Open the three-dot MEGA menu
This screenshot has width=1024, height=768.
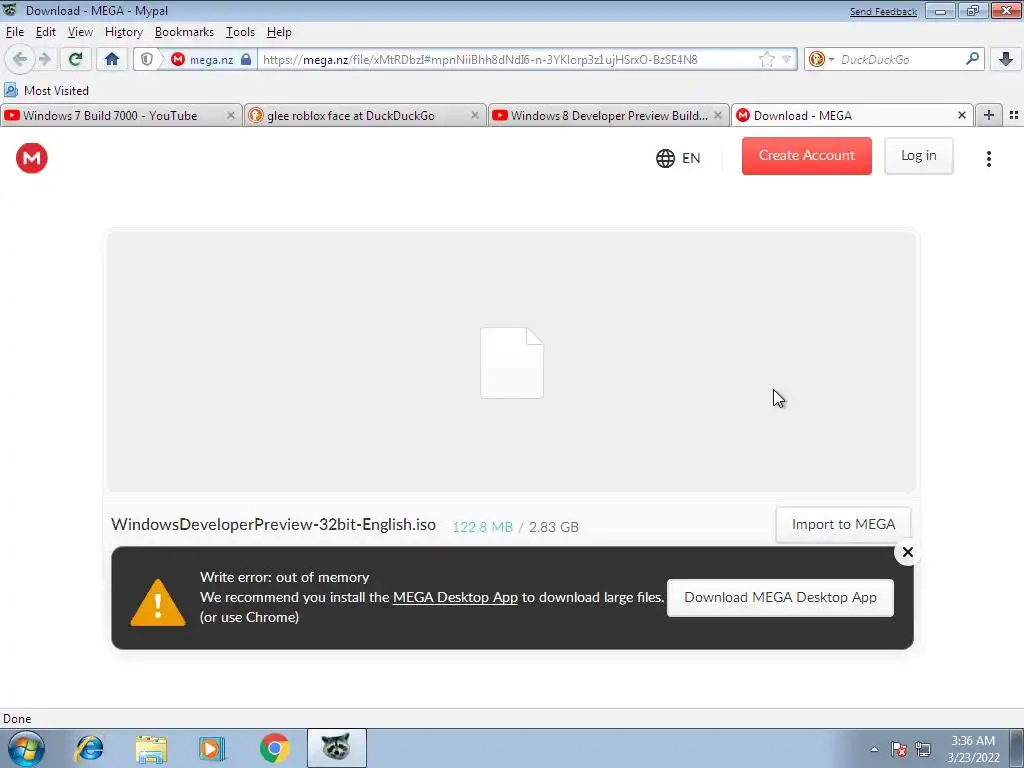989,159
